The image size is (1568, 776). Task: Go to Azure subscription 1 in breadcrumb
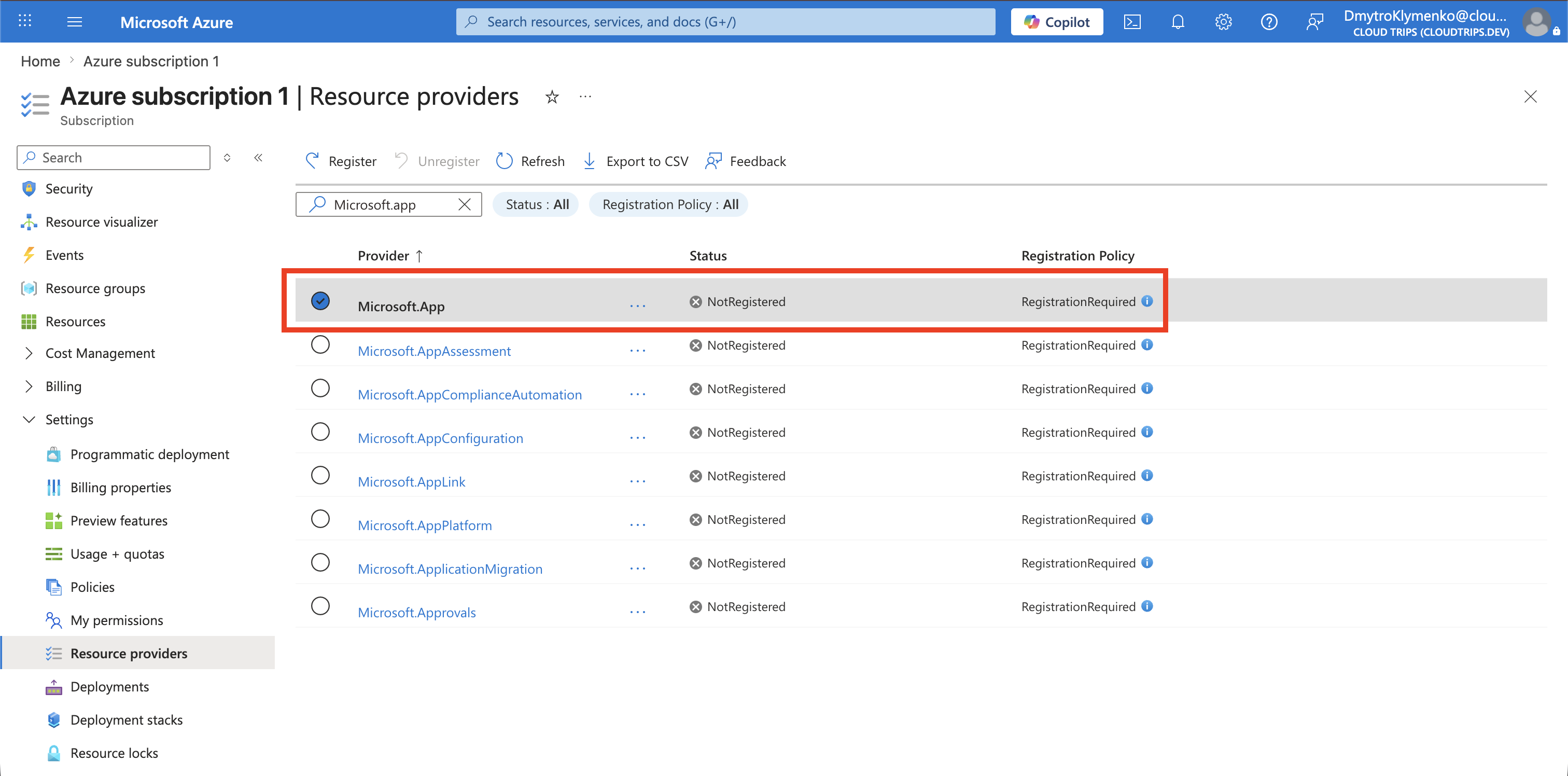151,62
